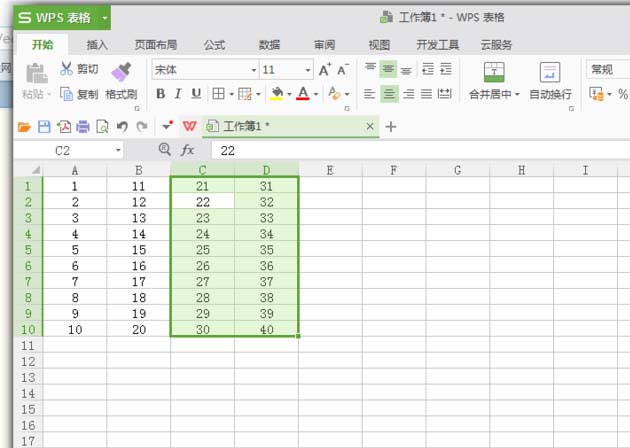The image size is (630, 448).
Task: Open the 宋体 font name dropdown
Action: tap(254, 70)
